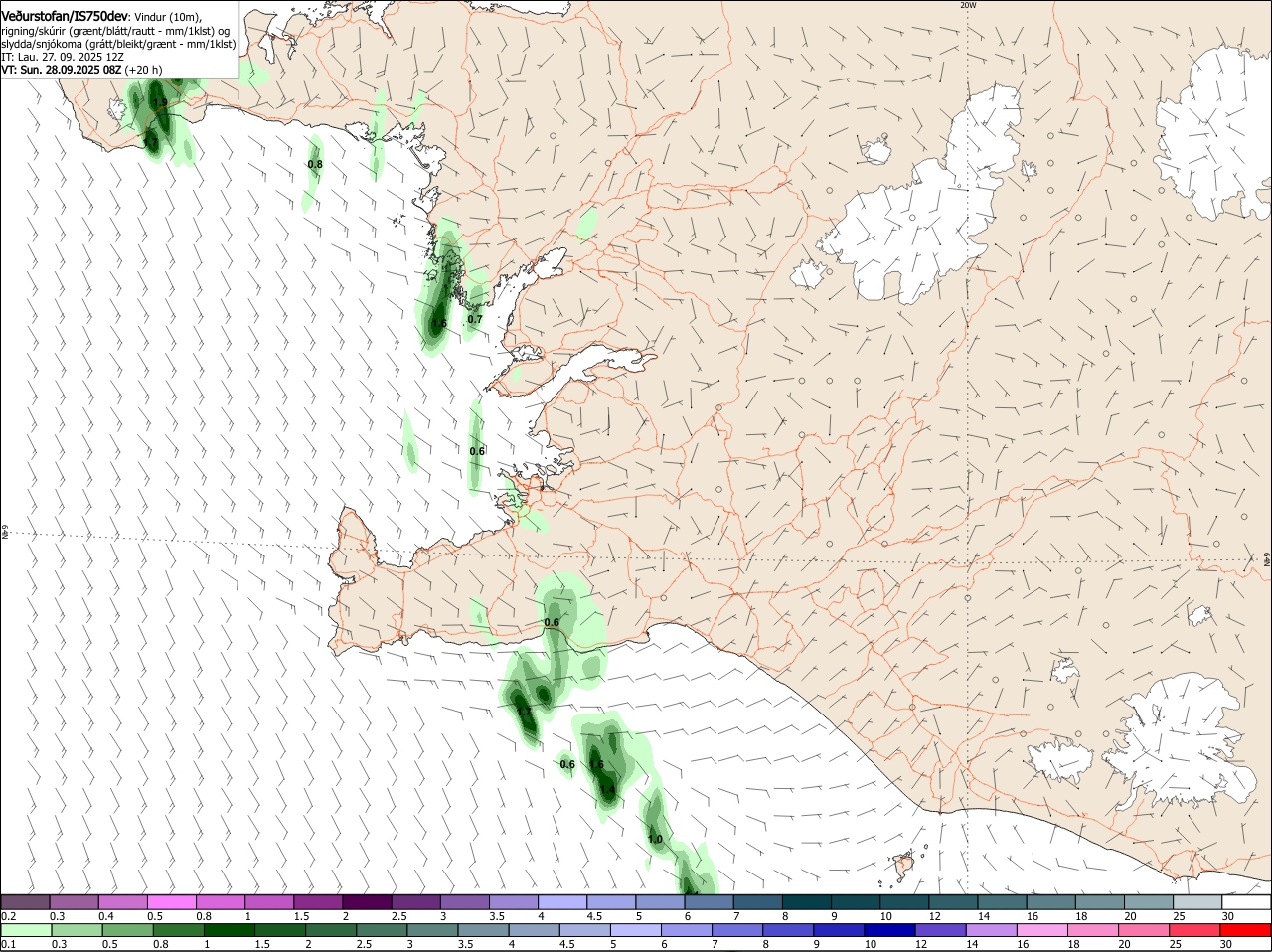Screen dimensions: 1272x952
Task: Click the snow legend swatch between 0.2 and 0.3
Action: [26, 902]
